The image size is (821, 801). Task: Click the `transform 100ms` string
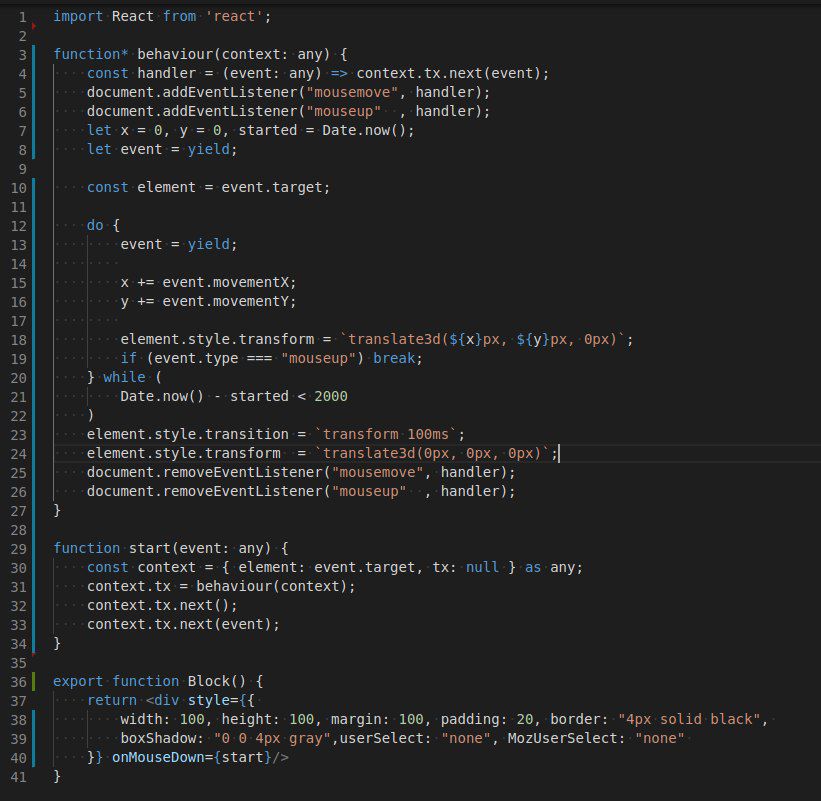tap(385, 435)
